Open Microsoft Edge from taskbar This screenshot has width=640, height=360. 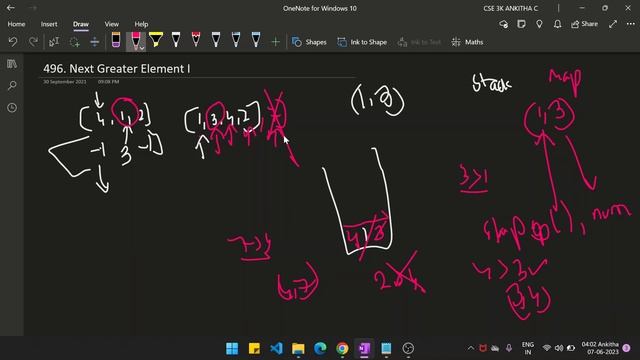(x=320, y=348)
